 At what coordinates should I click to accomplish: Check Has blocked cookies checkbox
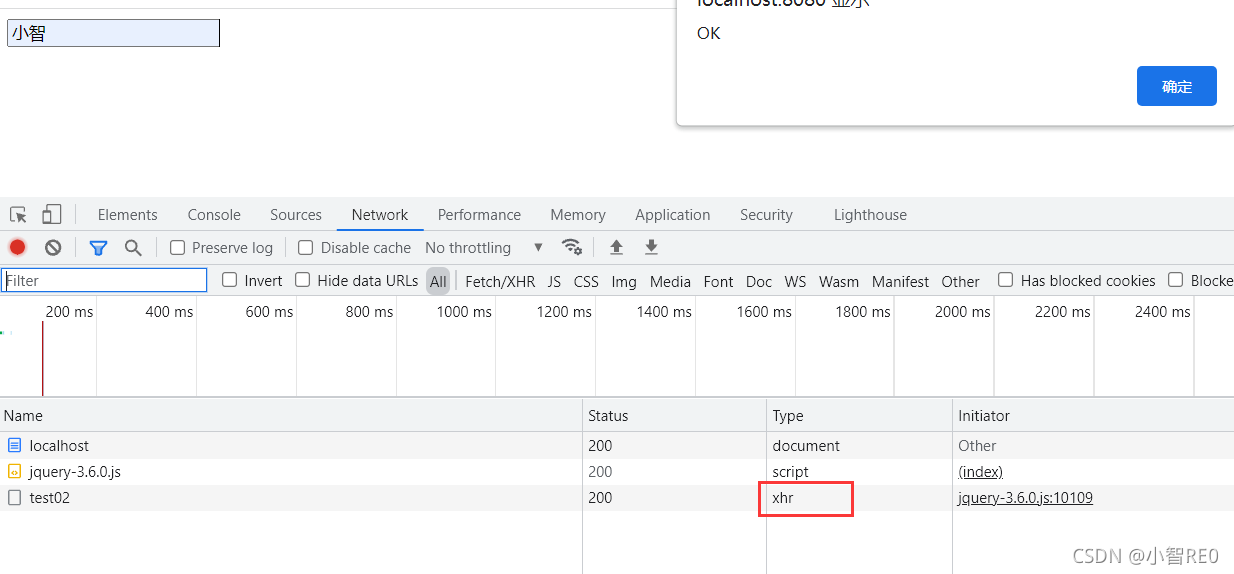pyautogui.click(x=1006, y=280)
